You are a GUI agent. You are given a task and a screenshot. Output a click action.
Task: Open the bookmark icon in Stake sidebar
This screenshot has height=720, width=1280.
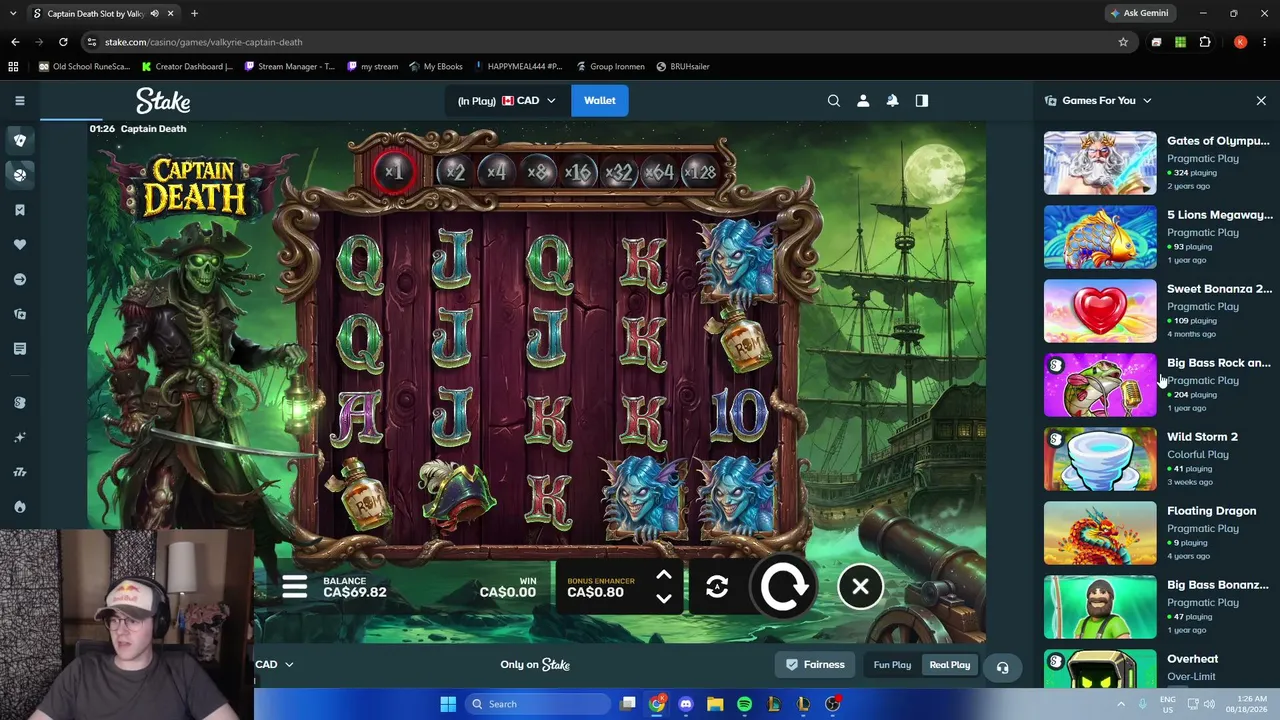coord(20,210)
